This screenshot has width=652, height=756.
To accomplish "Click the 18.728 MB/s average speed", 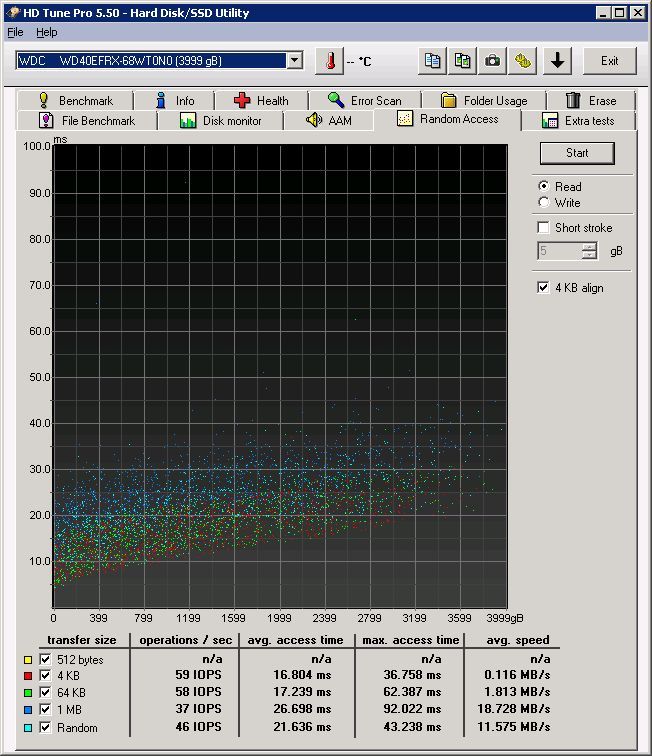I will coord(514,709).
